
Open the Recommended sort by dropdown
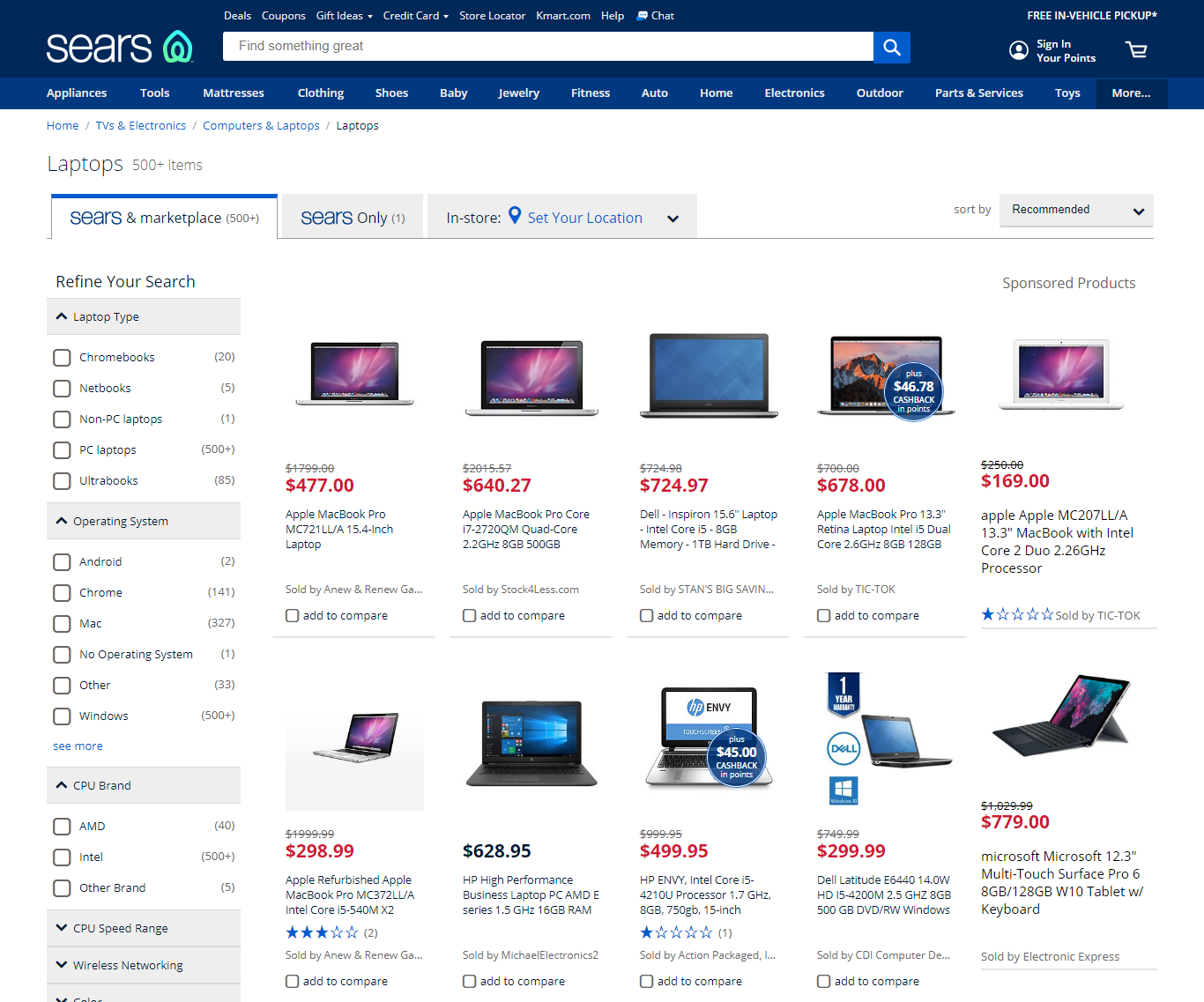click(1075, 210)
